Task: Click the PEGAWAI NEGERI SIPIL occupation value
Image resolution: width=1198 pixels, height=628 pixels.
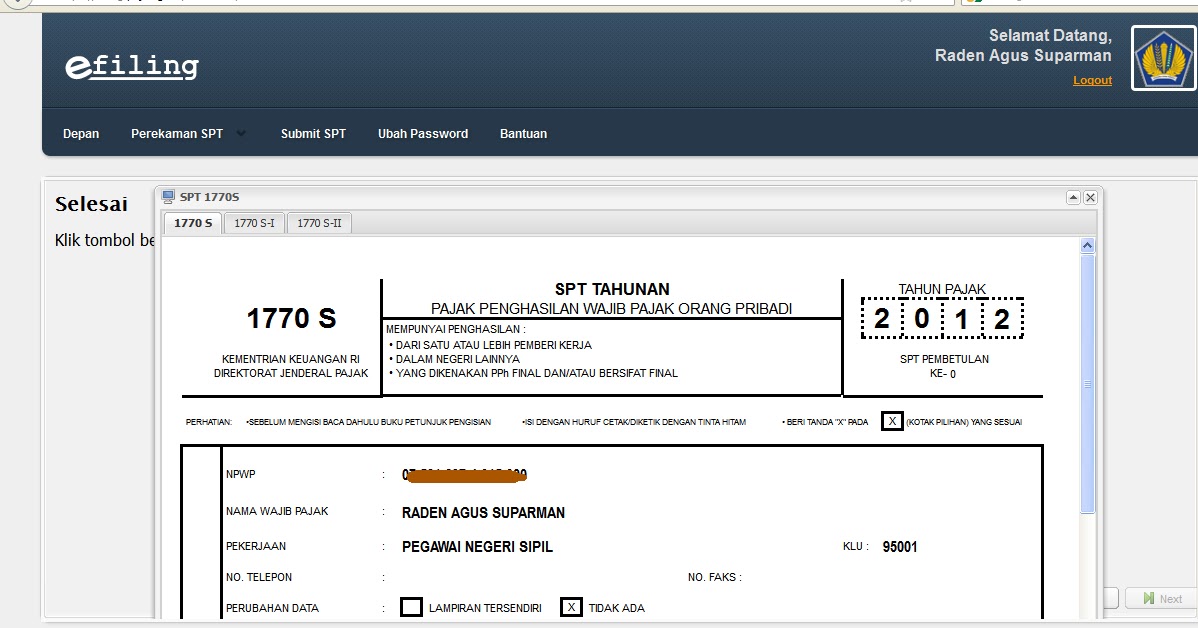Action: click(478, 547)
